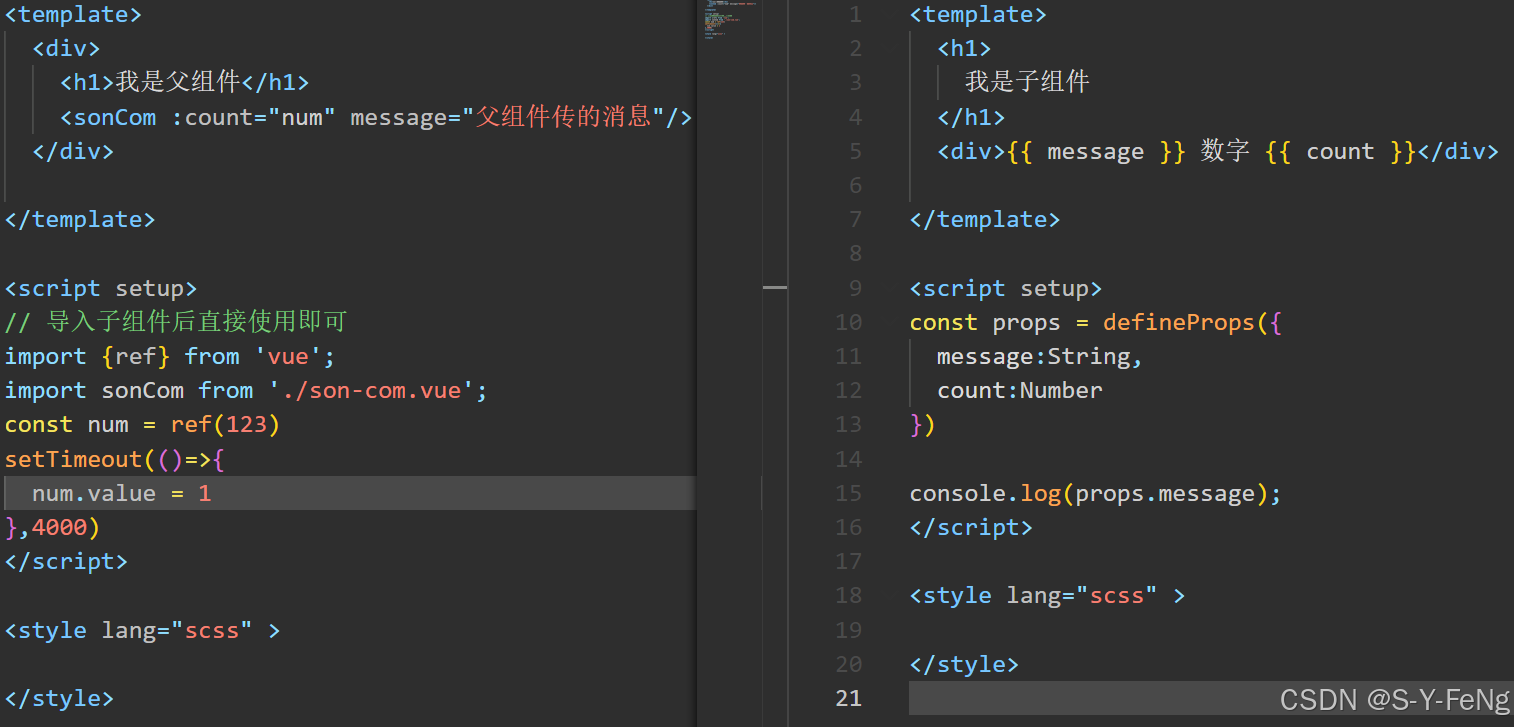Click the },4000) closing line

click(x=53, y=527)
